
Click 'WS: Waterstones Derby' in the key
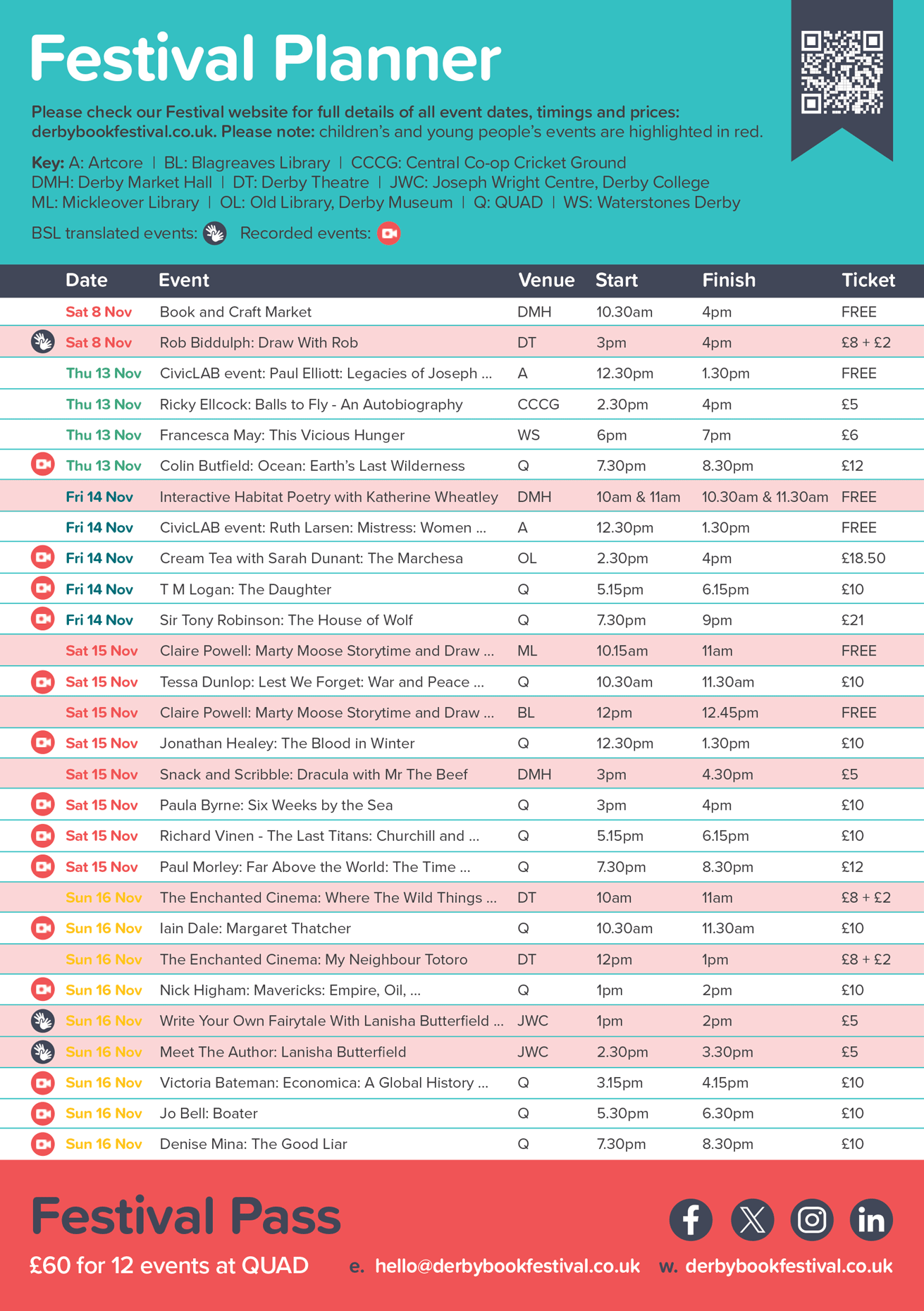652,202
